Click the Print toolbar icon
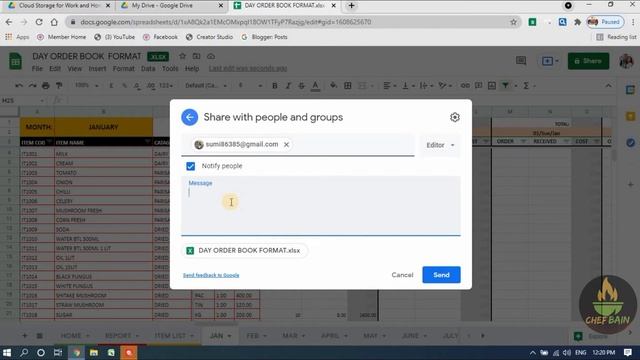The width and height of the screenshot is (640, 360). tap(46, 86)
